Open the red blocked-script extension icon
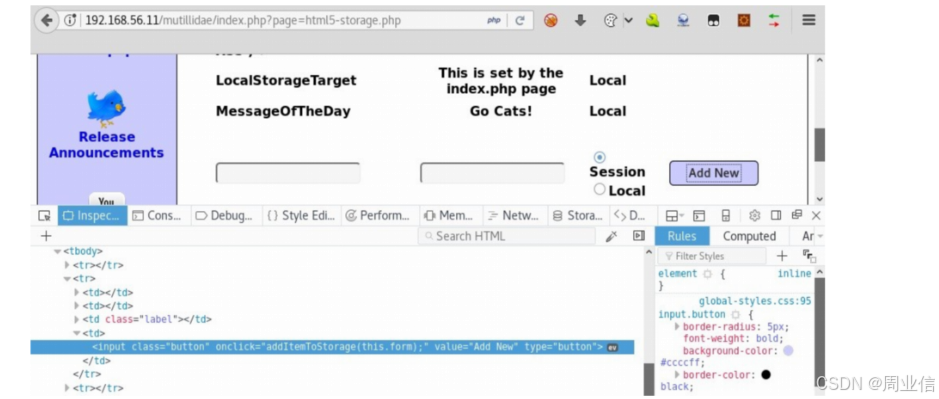 (551, 20)
